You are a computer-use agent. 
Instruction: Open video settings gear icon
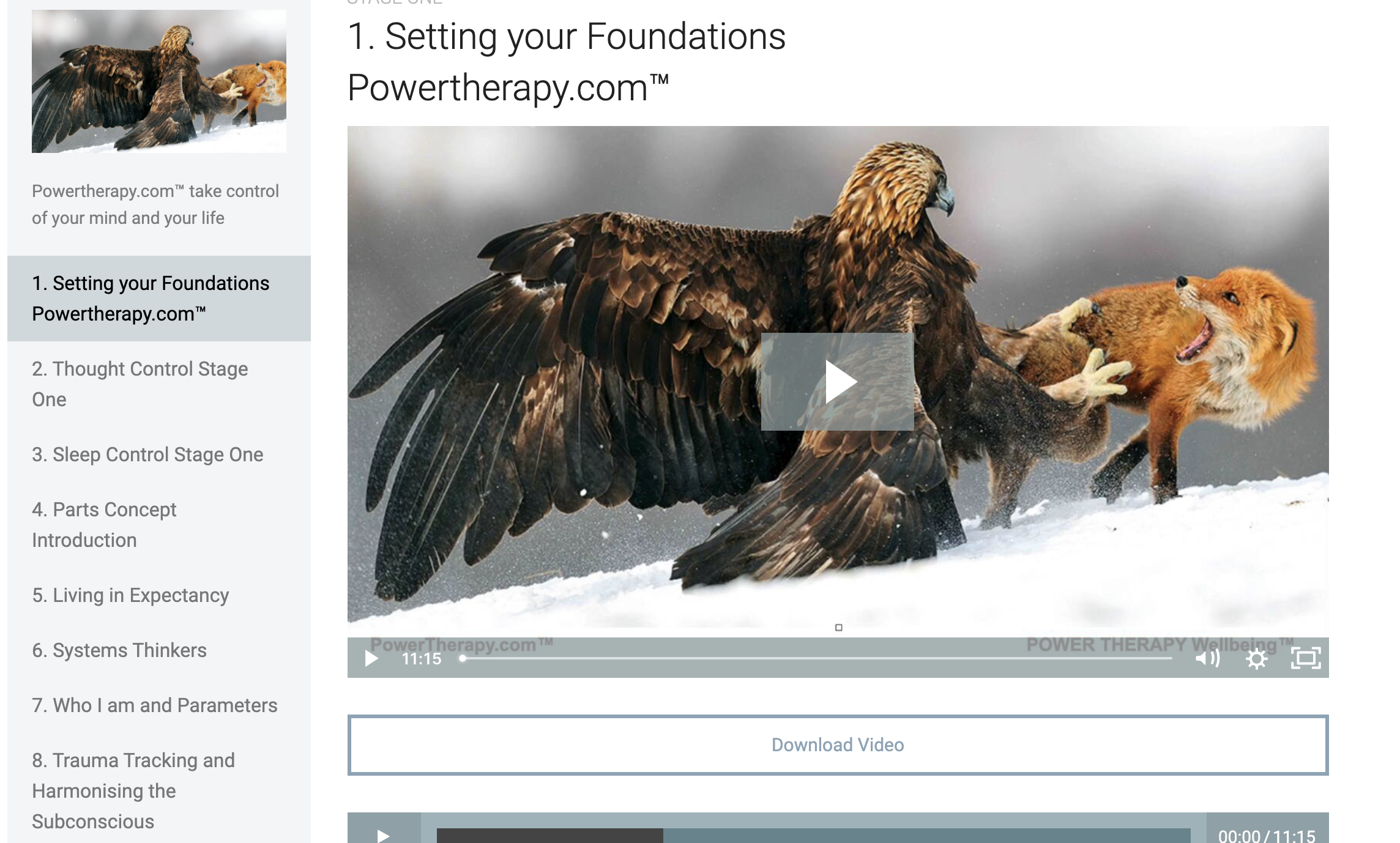(x=1256, y=659)
